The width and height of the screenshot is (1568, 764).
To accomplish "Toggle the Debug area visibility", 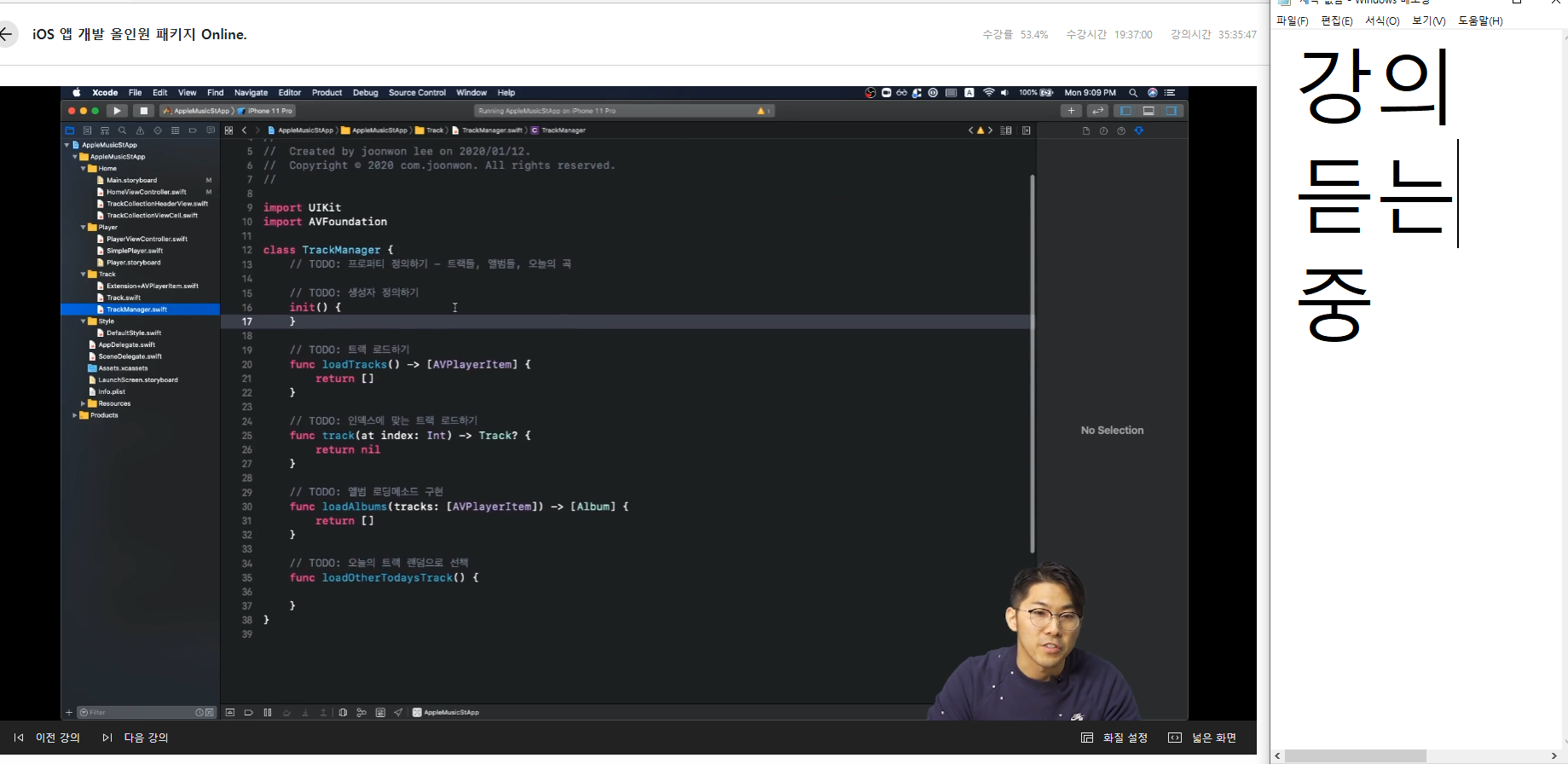I will [1149, 111].
